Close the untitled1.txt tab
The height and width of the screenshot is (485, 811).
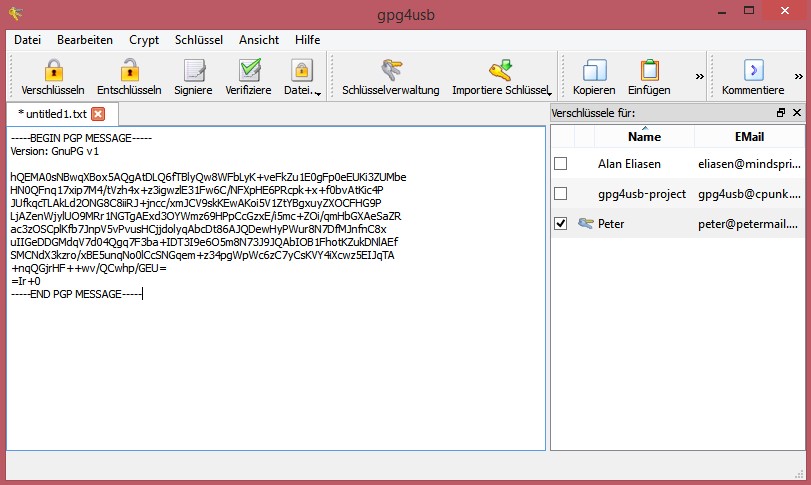click(98, 114)
